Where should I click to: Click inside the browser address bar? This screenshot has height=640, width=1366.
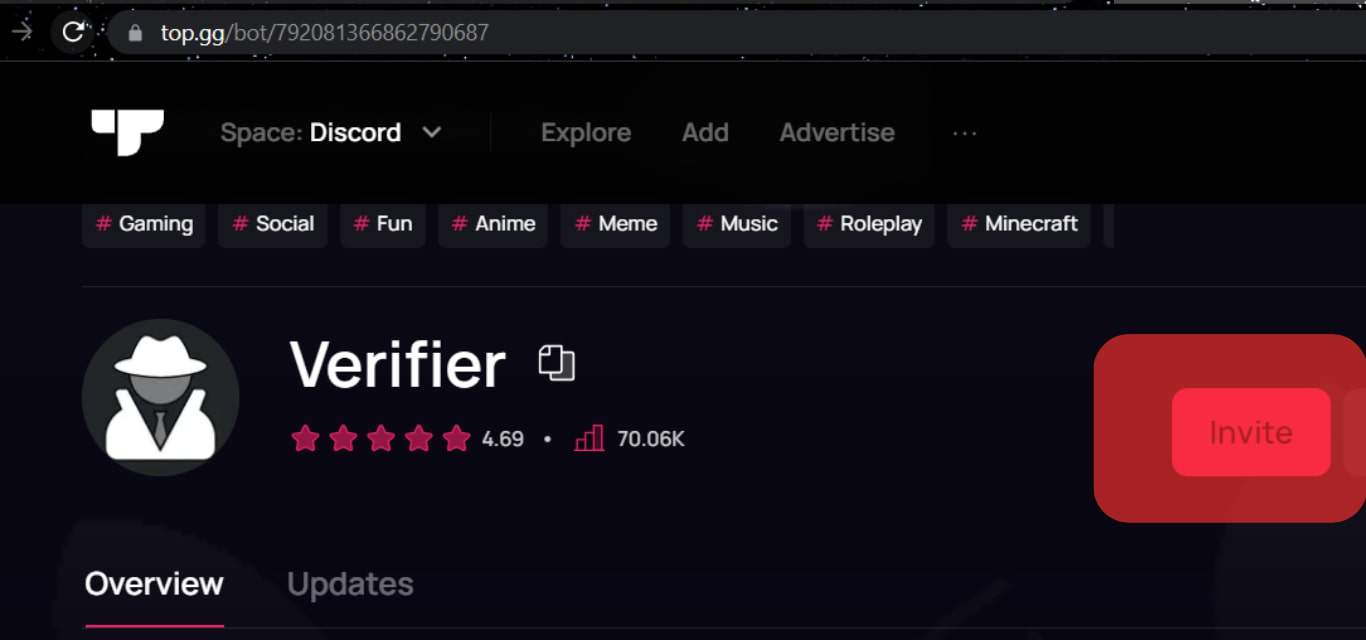(x=320, y=31)
